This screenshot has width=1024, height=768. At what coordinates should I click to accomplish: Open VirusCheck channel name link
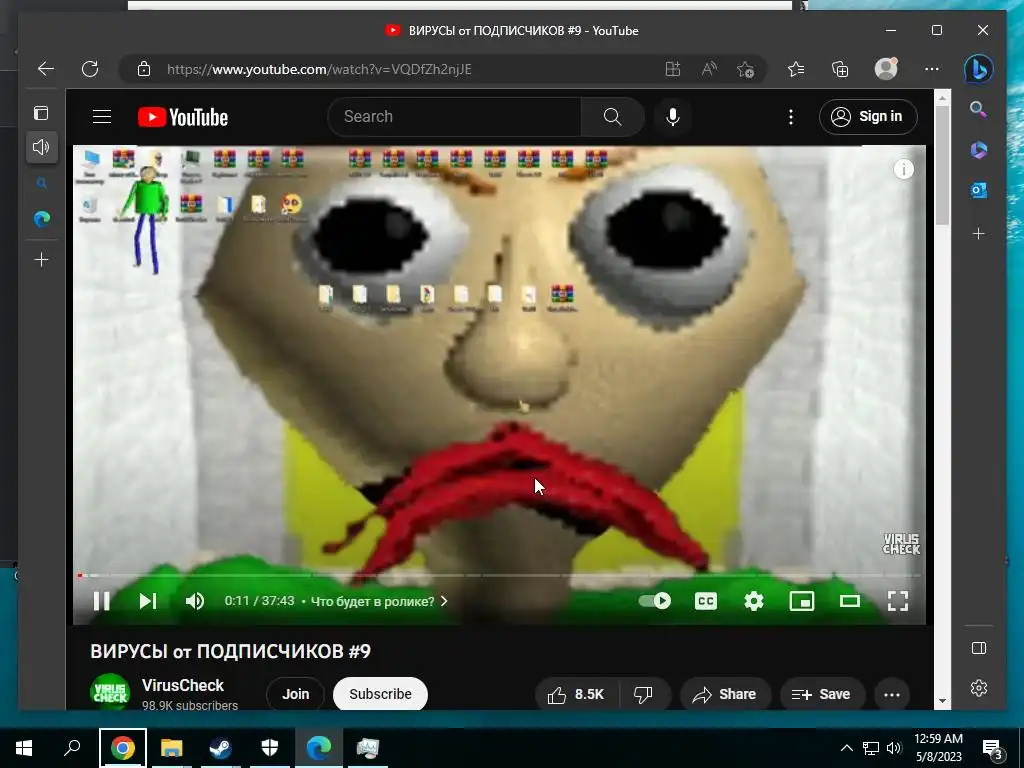(x=183, y=686)
